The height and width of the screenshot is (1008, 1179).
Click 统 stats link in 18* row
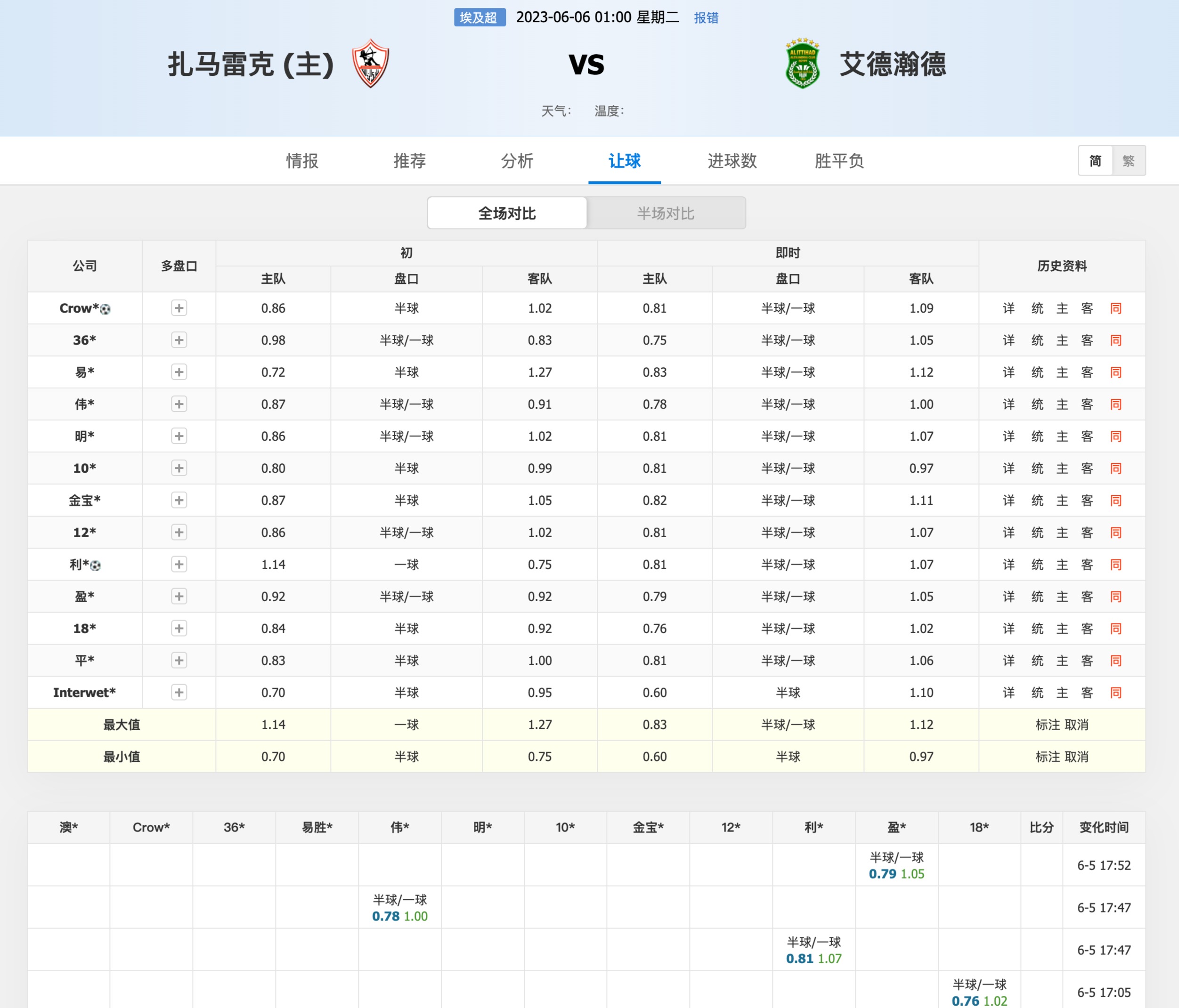coord(1037,629)
